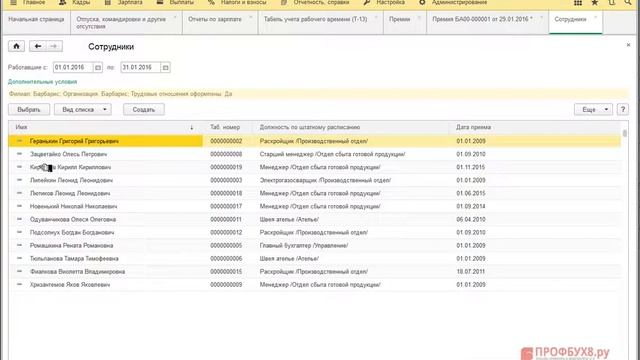The width and height of the screenshot is (640, 360).
Task: Click the Выбрать button
Action: coord(29,109)
